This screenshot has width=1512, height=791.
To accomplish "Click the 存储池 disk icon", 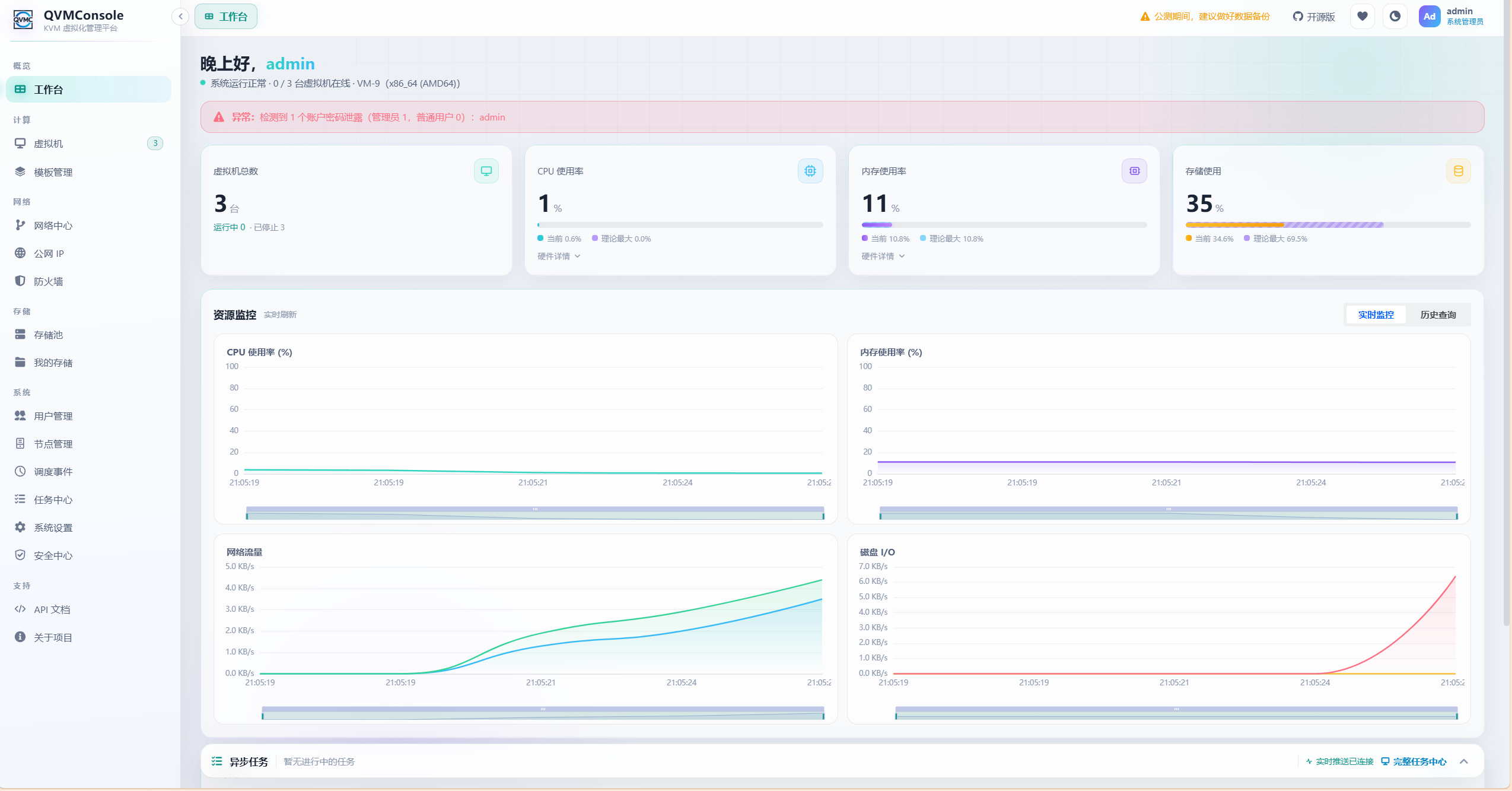I will (20, 335).
